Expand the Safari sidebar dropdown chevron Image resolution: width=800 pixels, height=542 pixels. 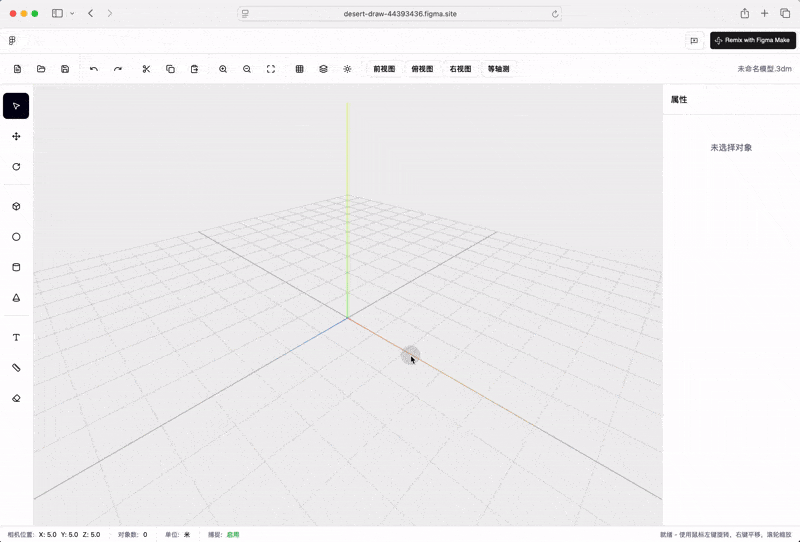(x=72, y=13)
